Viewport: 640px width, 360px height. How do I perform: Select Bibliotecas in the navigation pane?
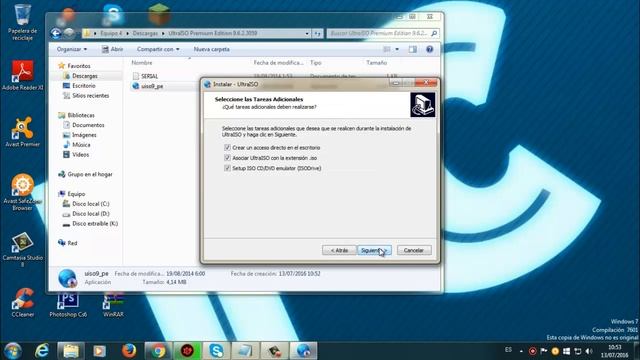(x=81, y=115)
